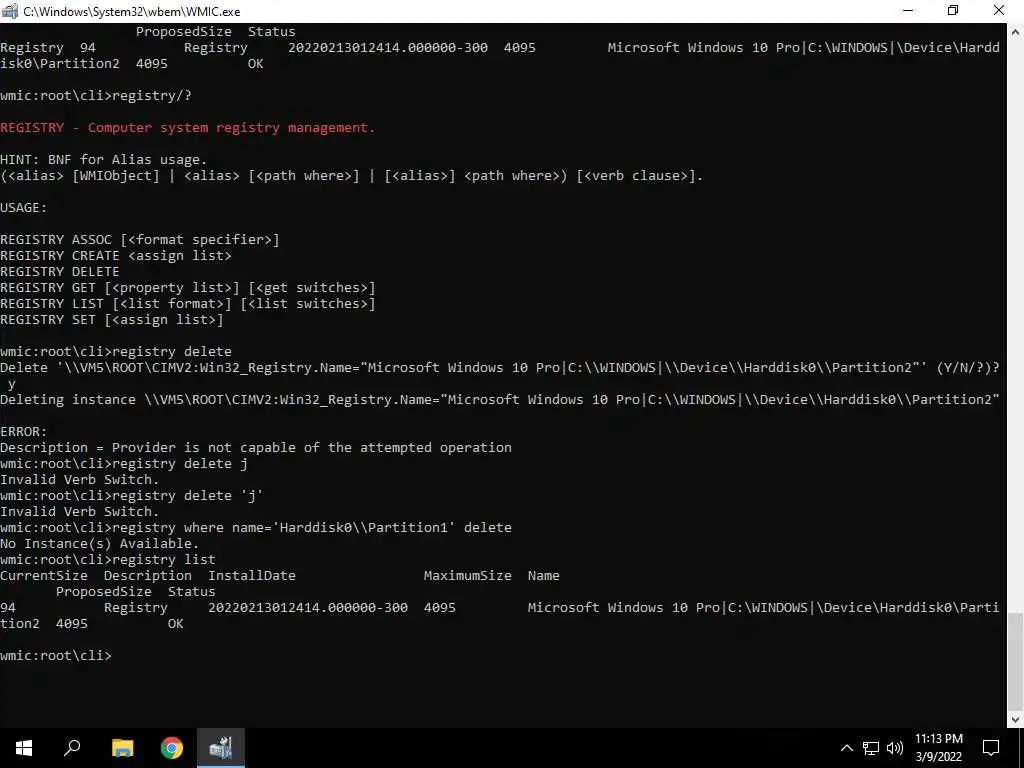Click 'REGISTRY CREATE <assign list>' line
Viewport: 1024px width, 768px height.
(x=116, y=255)
